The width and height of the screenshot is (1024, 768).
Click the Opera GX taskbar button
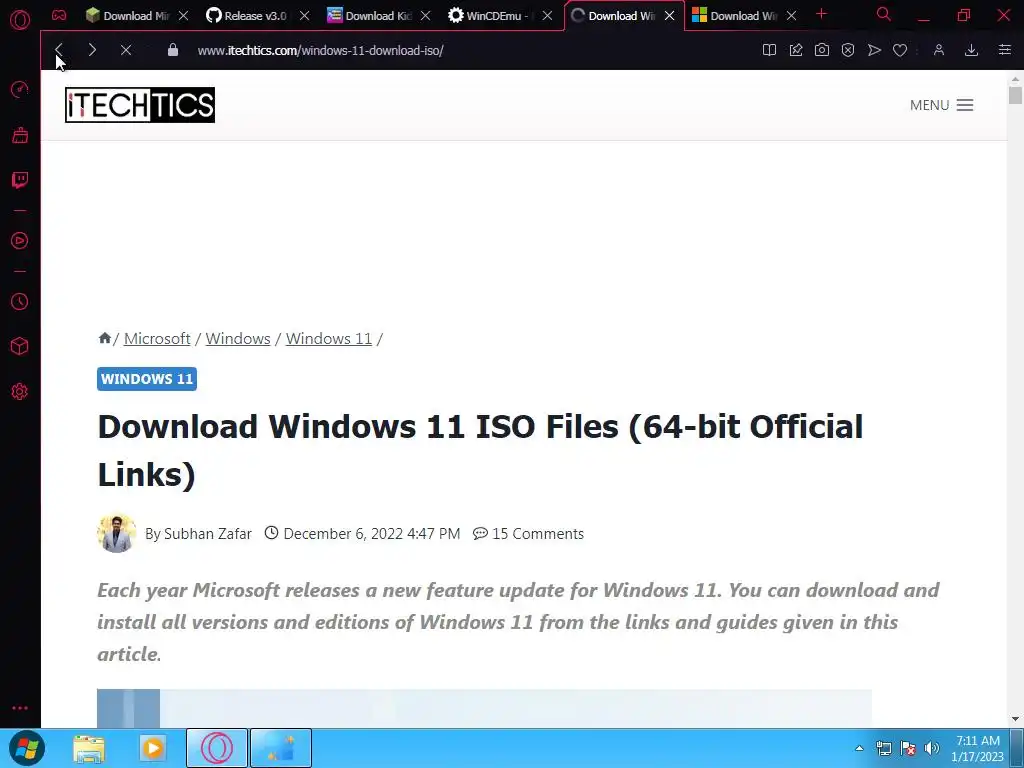217,748
